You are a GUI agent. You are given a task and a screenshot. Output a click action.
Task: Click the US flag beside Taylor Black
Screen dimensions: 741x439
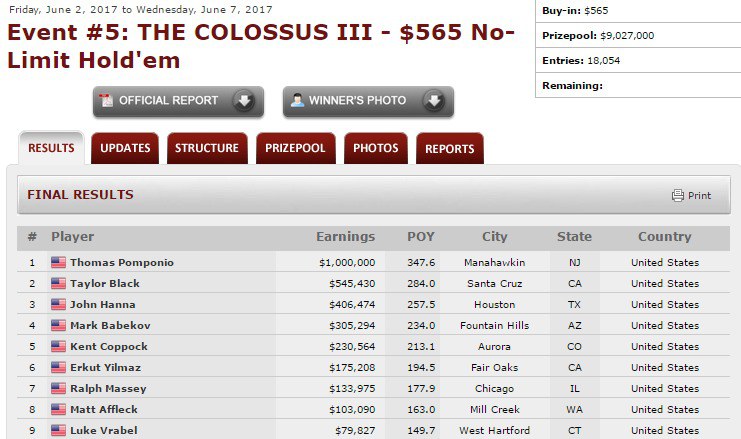pos(58,284)
